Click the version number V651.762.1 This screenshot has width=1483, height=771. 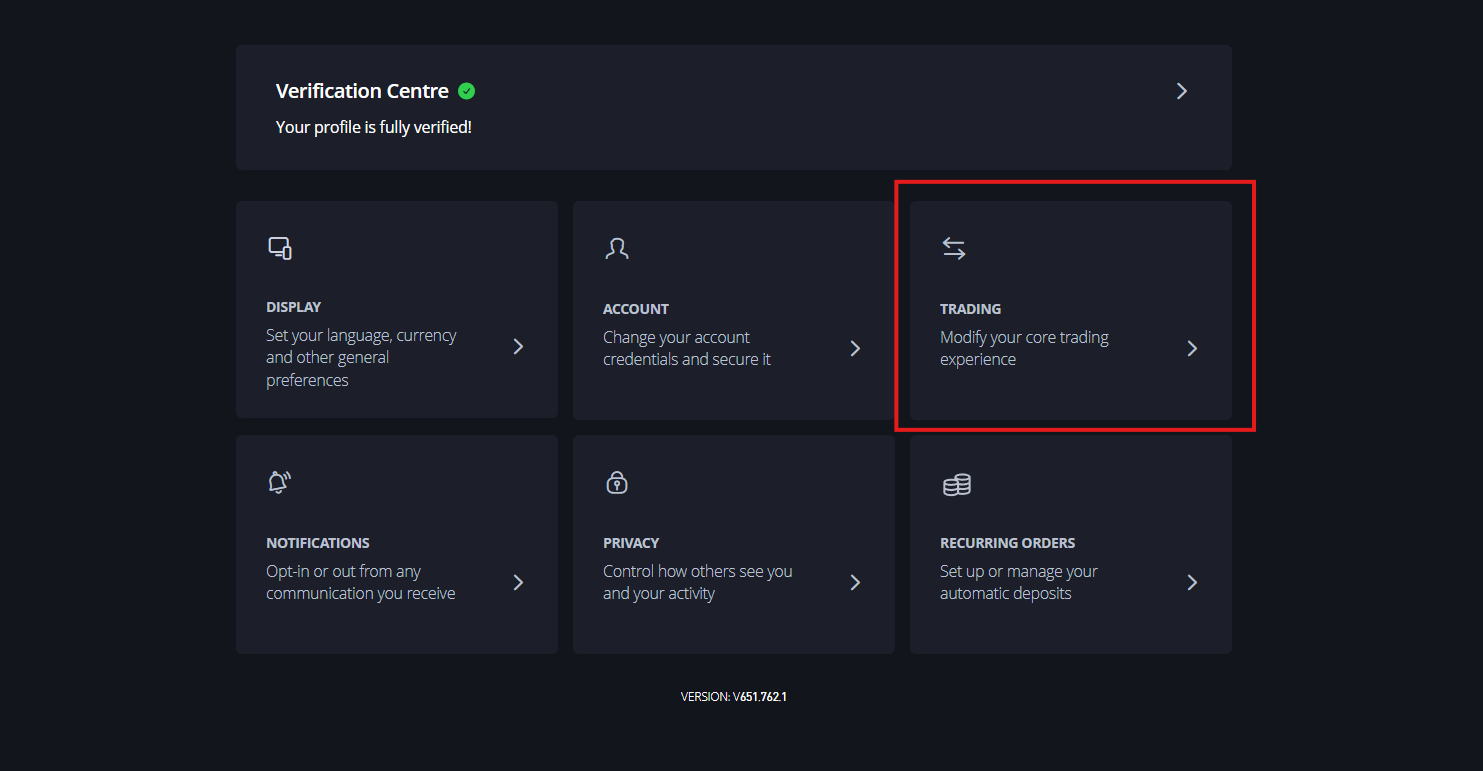tap(758, 696)
